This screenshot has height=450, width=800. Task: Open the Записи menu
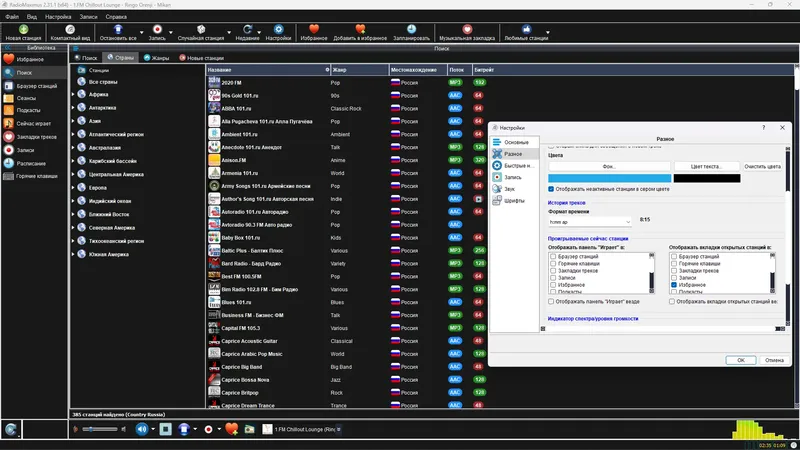pyautogui.click(x=88, y=17)
